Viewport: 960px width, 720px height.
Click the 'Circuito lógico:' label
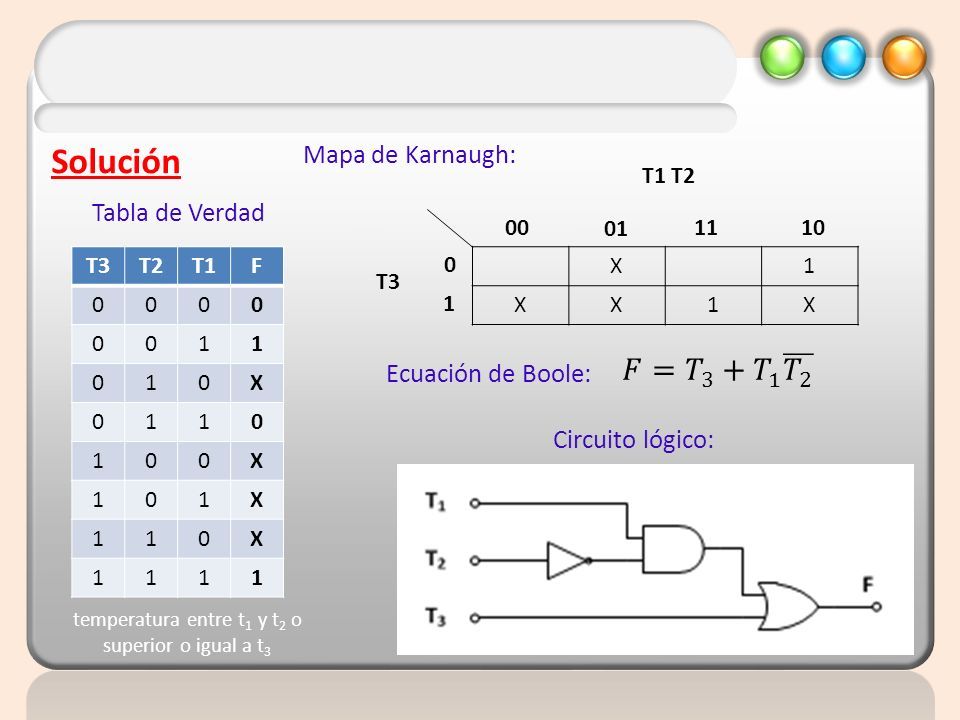click(x=634, y=440)
